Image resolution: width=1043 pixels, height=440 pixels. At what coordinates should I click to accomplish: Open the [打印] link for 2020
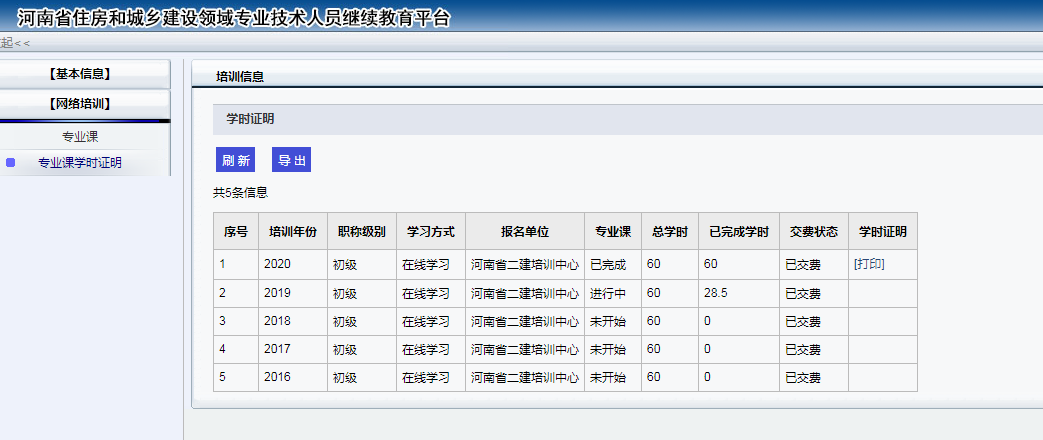(868, 264)
